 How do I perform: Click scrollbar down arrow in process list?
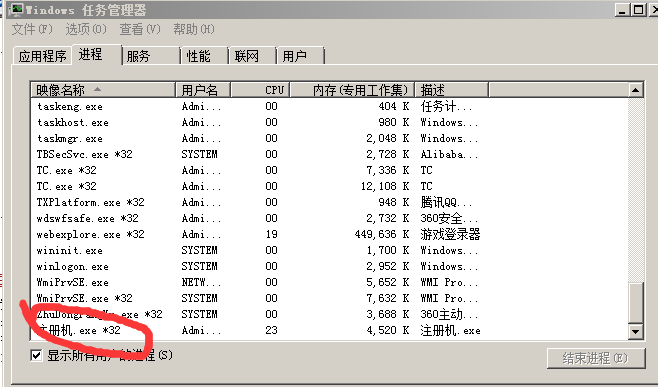[x=636, y=332]
